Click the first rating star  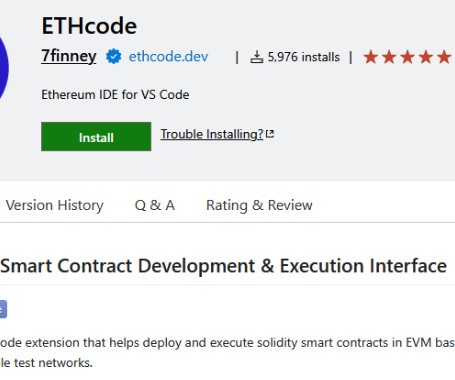coord(371,57)
